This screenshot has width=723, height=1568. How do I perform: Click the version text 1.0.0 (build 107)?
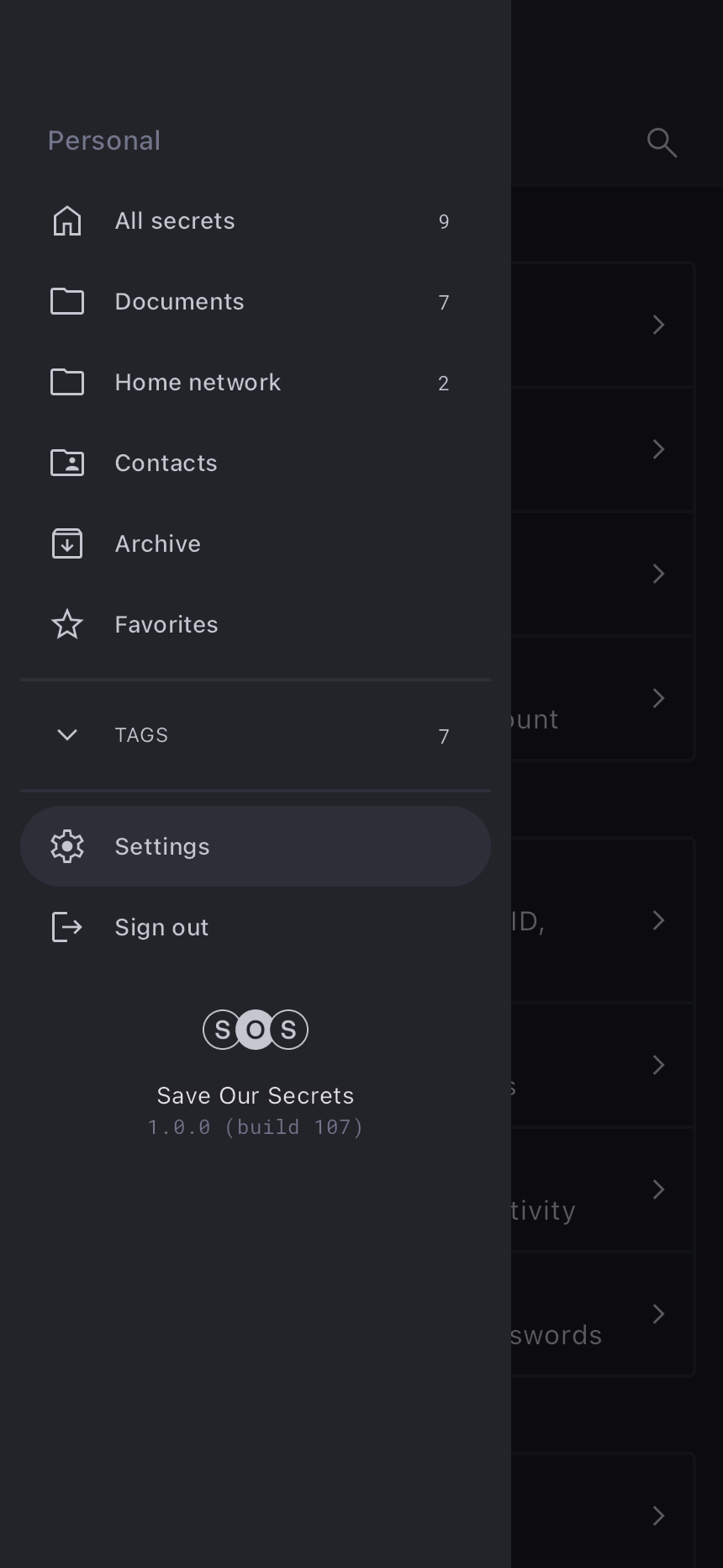(x=256, y=1127)
